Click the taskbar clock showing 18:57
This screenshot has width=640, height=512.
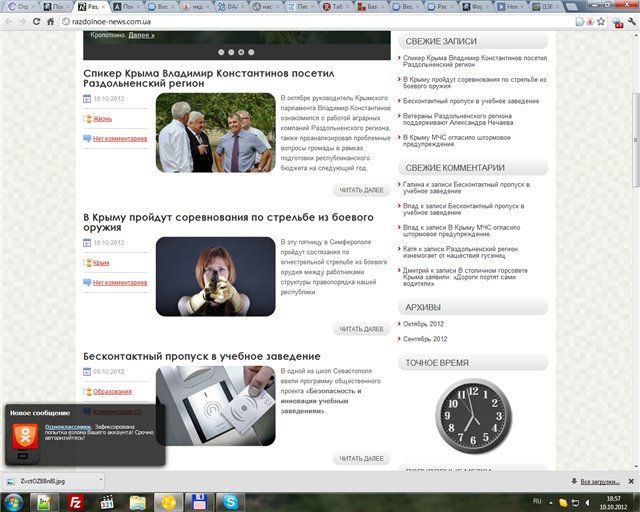click(x=613, y=503)
